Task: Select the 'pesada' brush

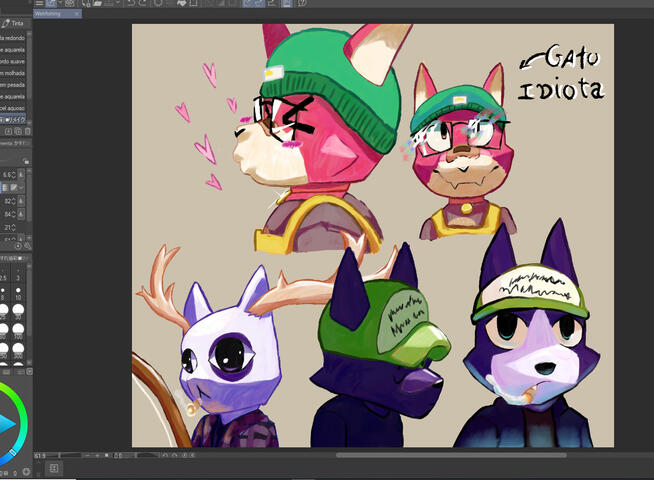Action: (x=14, y=85)
